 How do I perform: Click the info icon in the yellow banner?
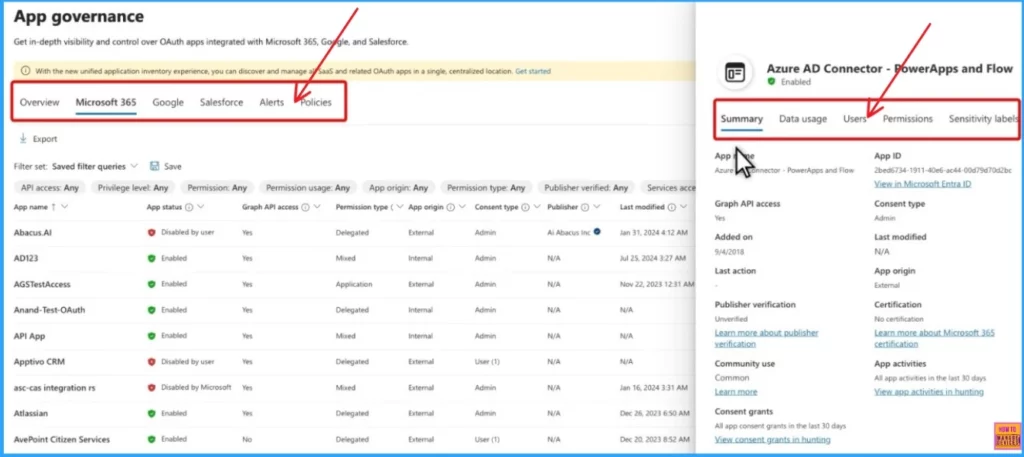[25, 71]
